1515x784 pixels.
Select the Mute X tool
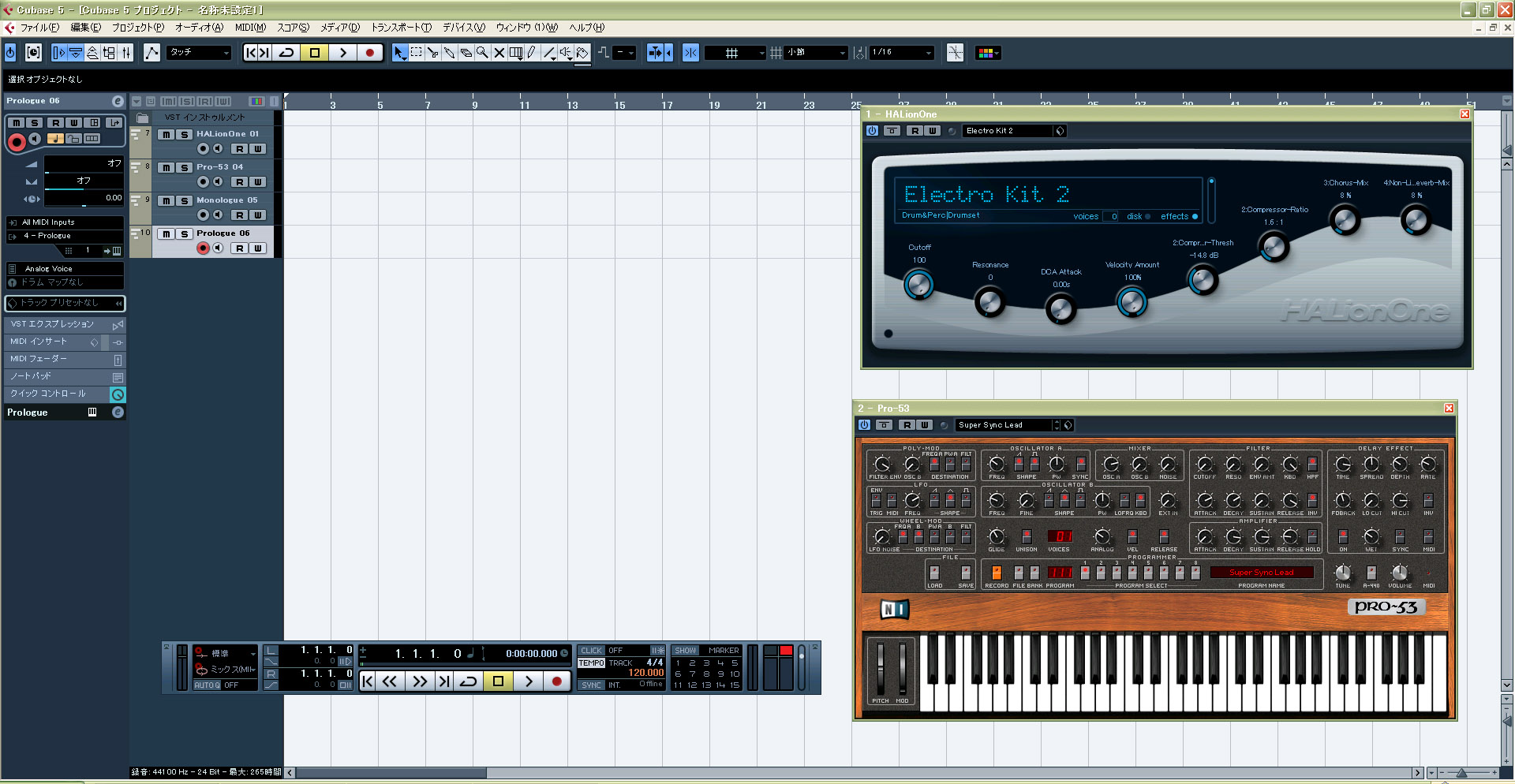(499, 53)
